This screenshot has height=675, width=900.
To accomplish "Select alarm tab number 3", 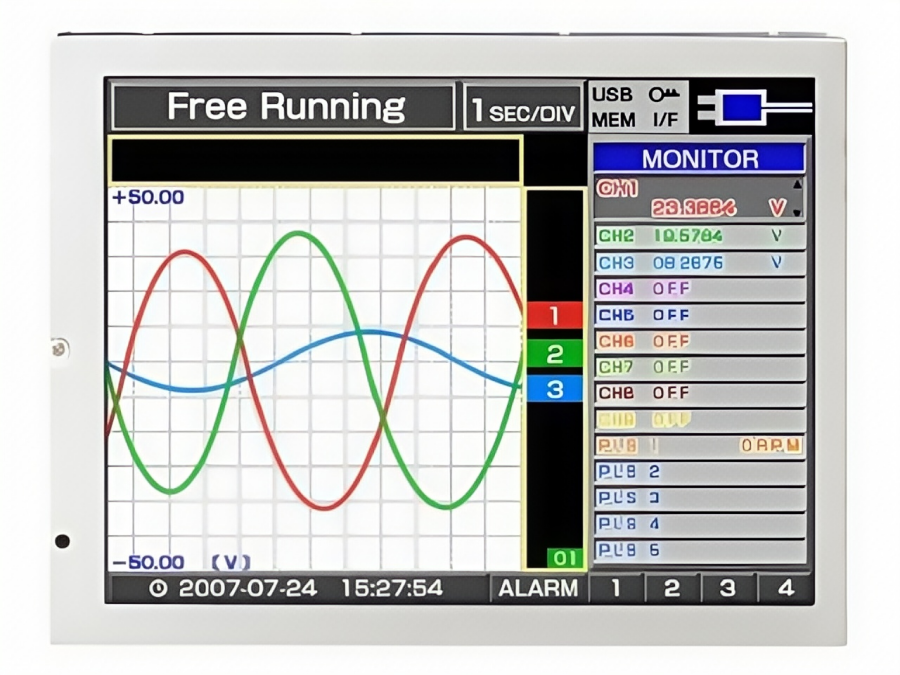I will coord(727,588).
